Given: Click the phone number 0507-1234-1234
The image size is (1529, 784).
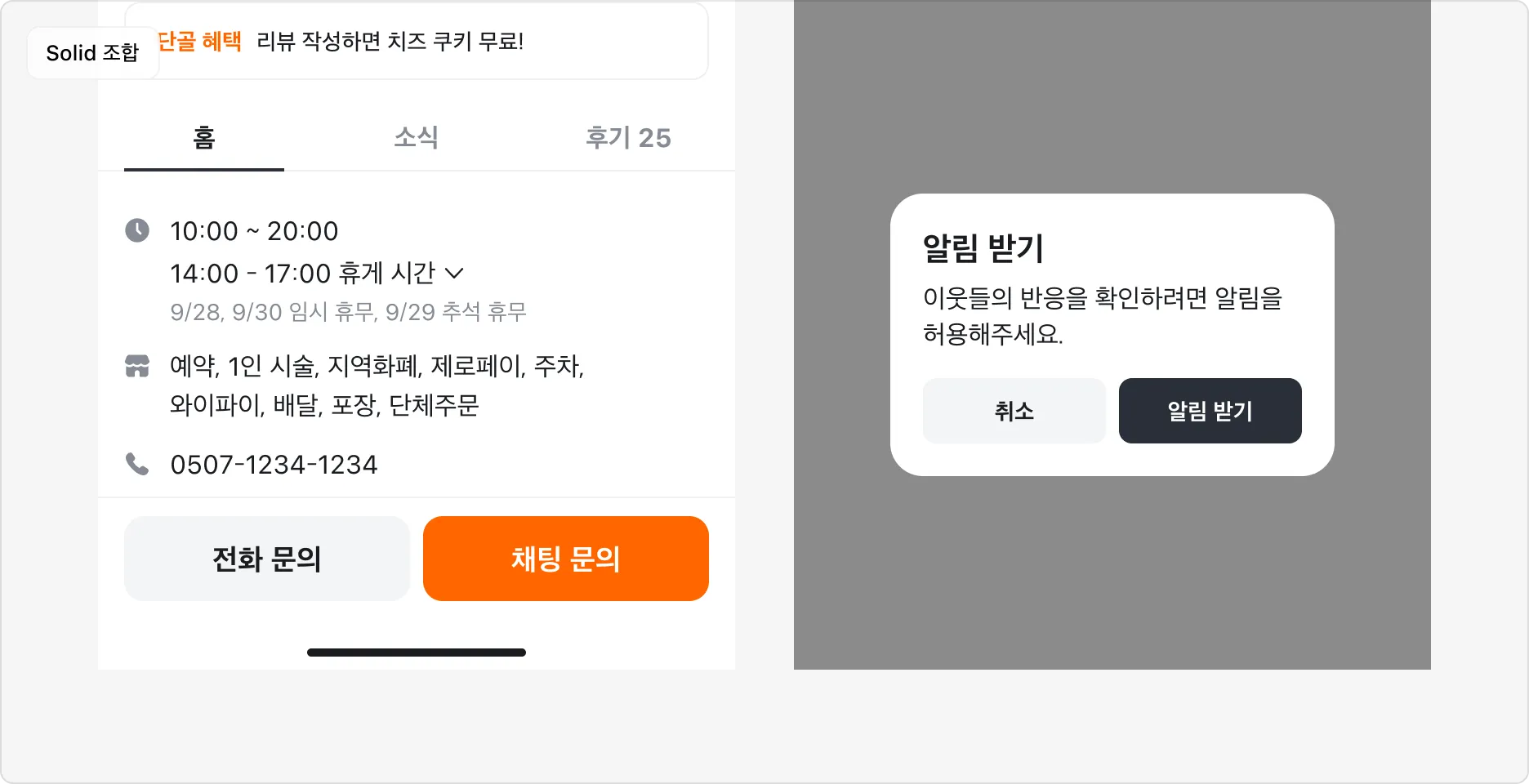Looking at the screenshot, I should (274, 465).
